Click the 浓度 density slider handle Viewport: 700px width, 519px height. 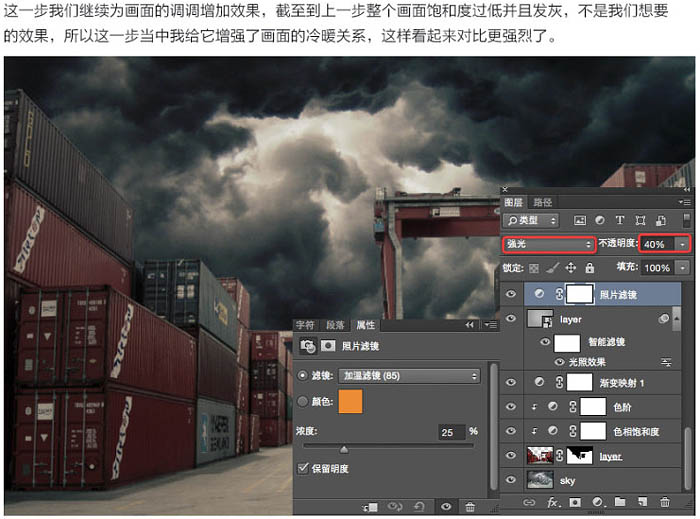(x=344, y=449)
